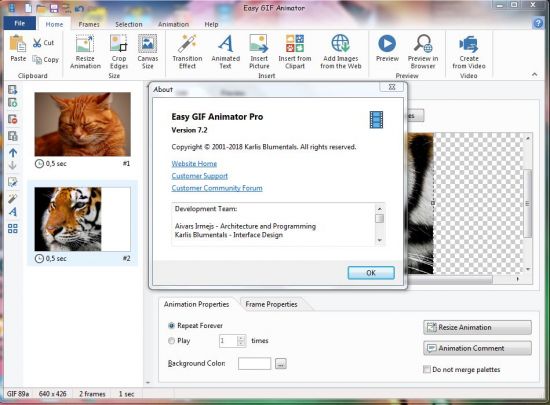
Task: Open the Animation ribbon tab
Action: (173, 24)
